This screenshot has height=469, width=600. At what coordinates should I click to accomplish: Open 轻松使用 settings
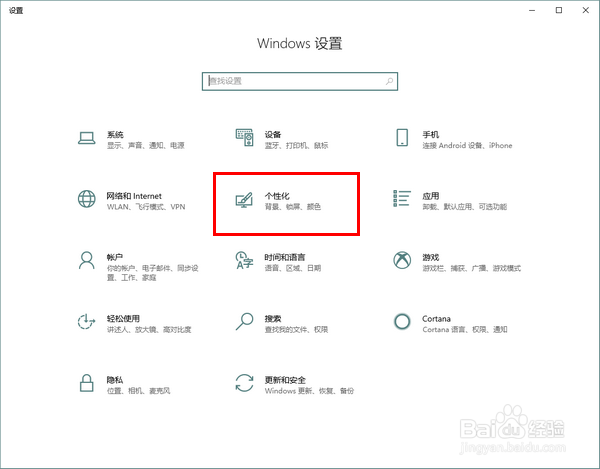pyautogui.click(x=123, y=319)
